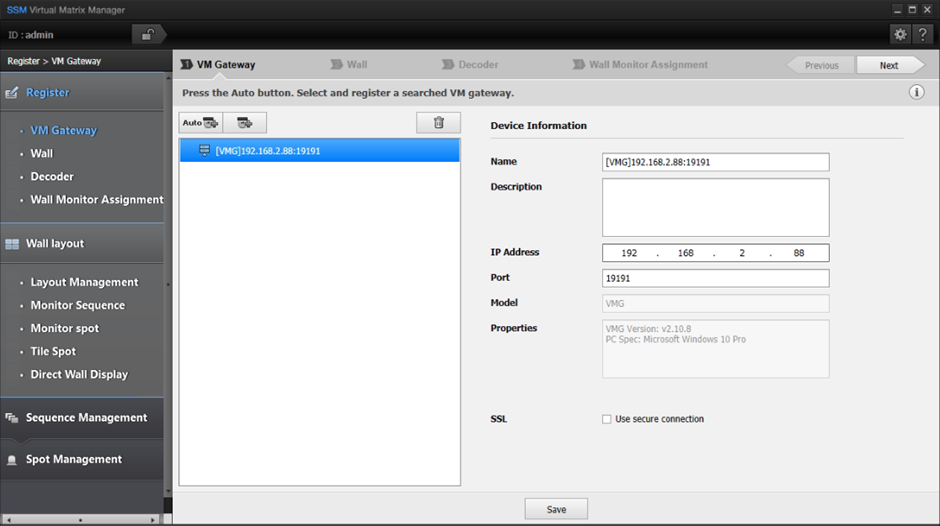
Task: Show info via the circled i icon
Action: point(916,92)
